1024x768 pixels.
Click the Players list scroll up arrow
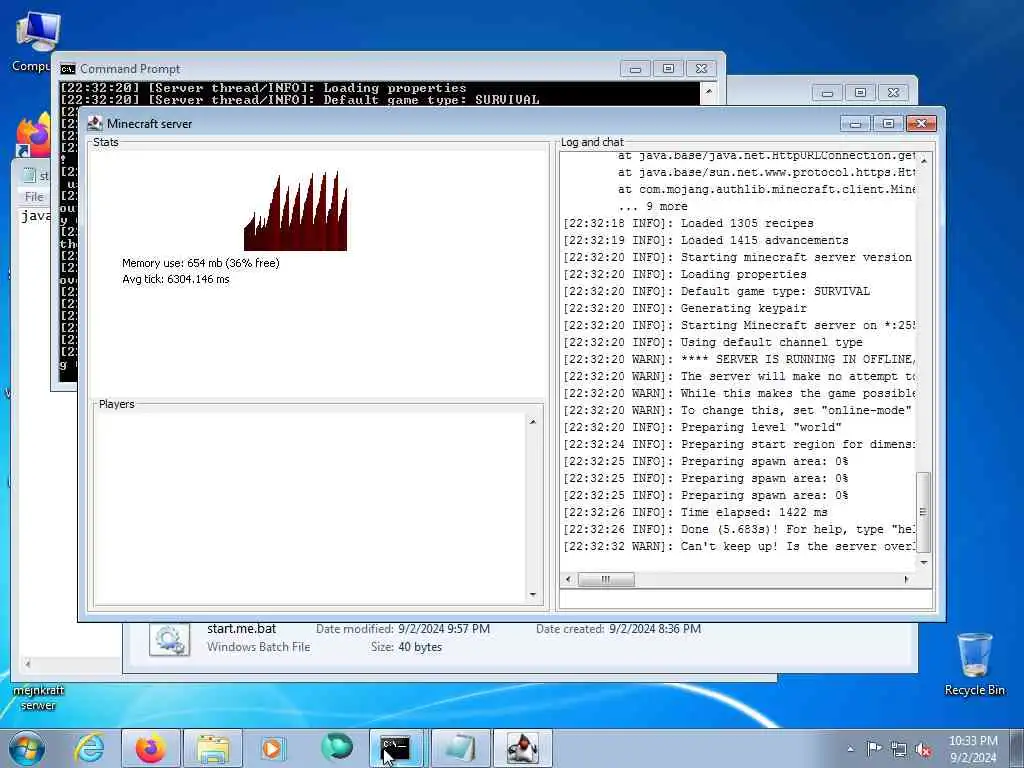pyautogui.click(x=533, y=422)
